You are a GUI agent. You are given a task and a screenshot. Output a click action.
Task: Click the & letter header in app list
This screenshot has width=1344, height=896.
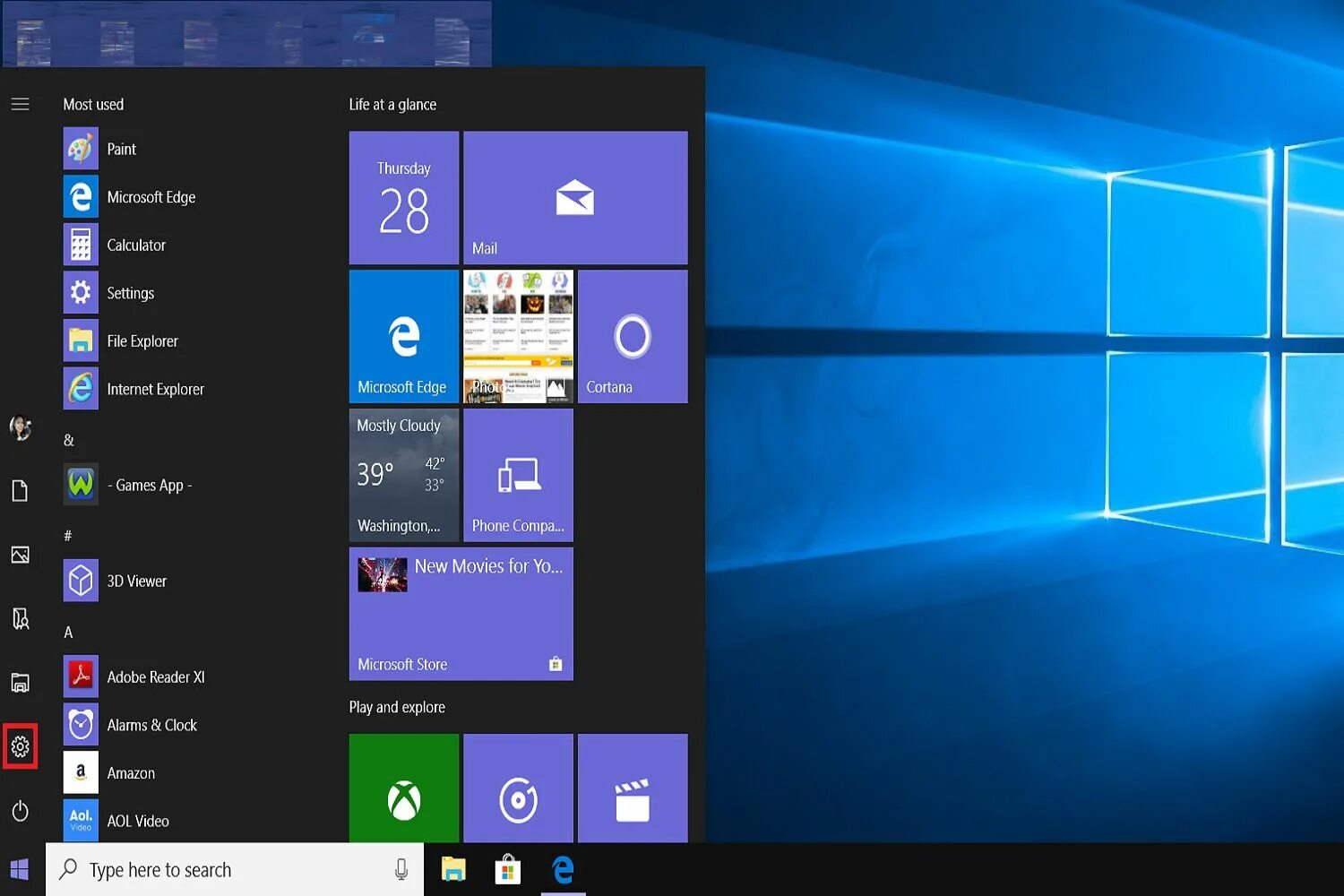pyautogui.click(x=69, y=440)
